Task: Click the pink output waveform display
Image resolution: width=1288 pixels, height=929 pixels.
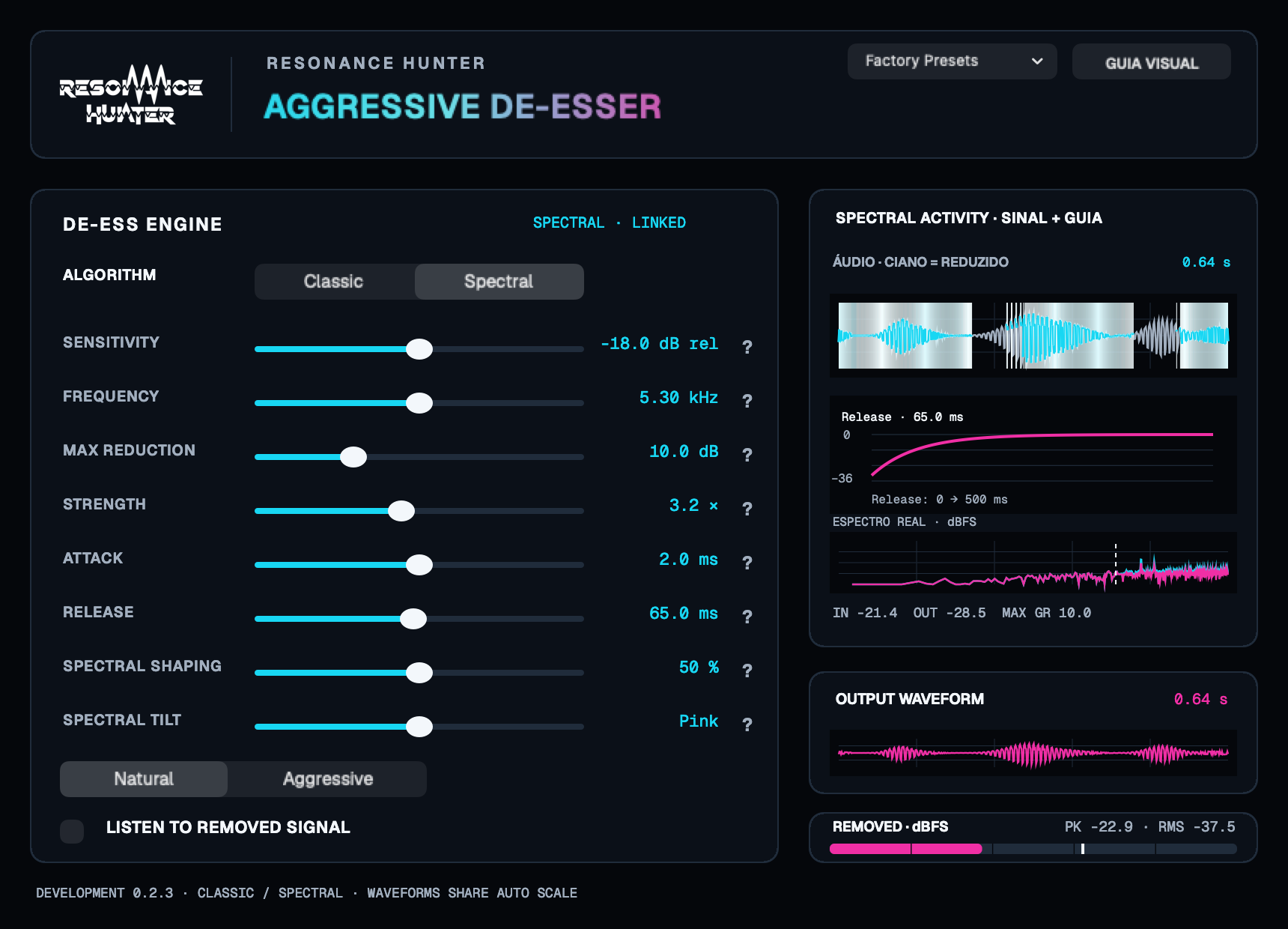Action: tap(1033, 753)
